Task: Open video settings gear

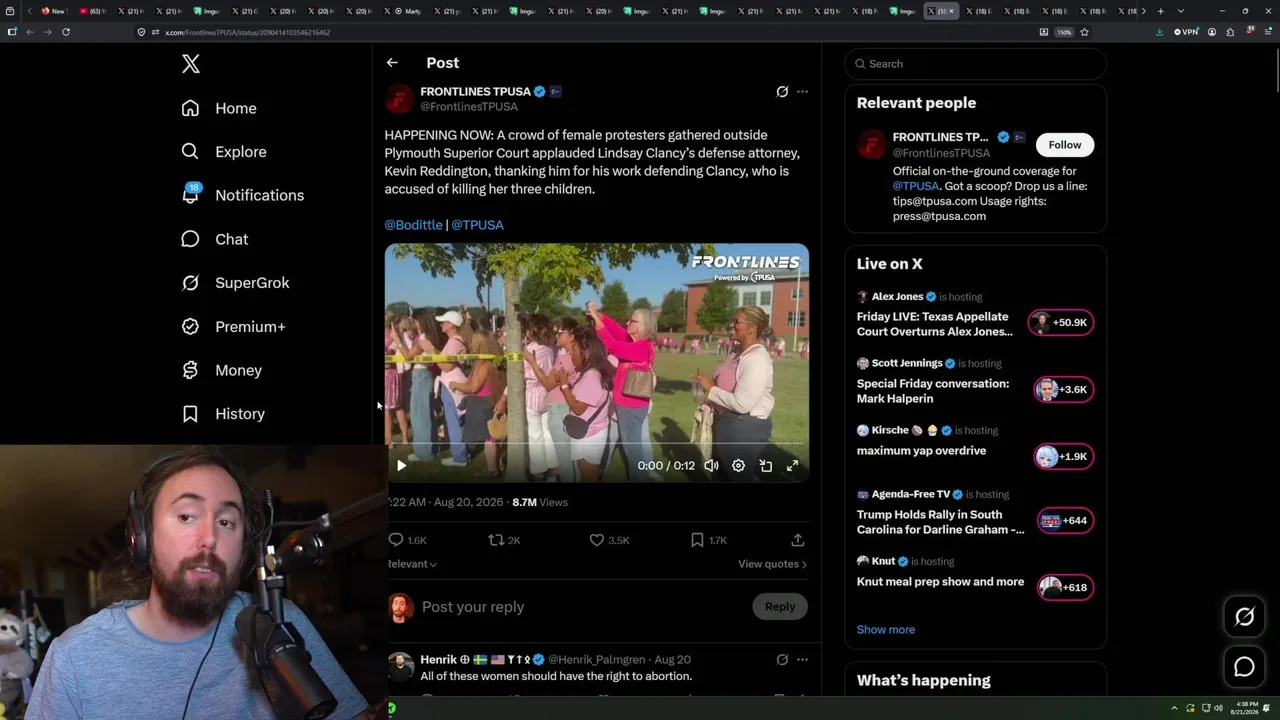Action: click(x=738, y=465)
